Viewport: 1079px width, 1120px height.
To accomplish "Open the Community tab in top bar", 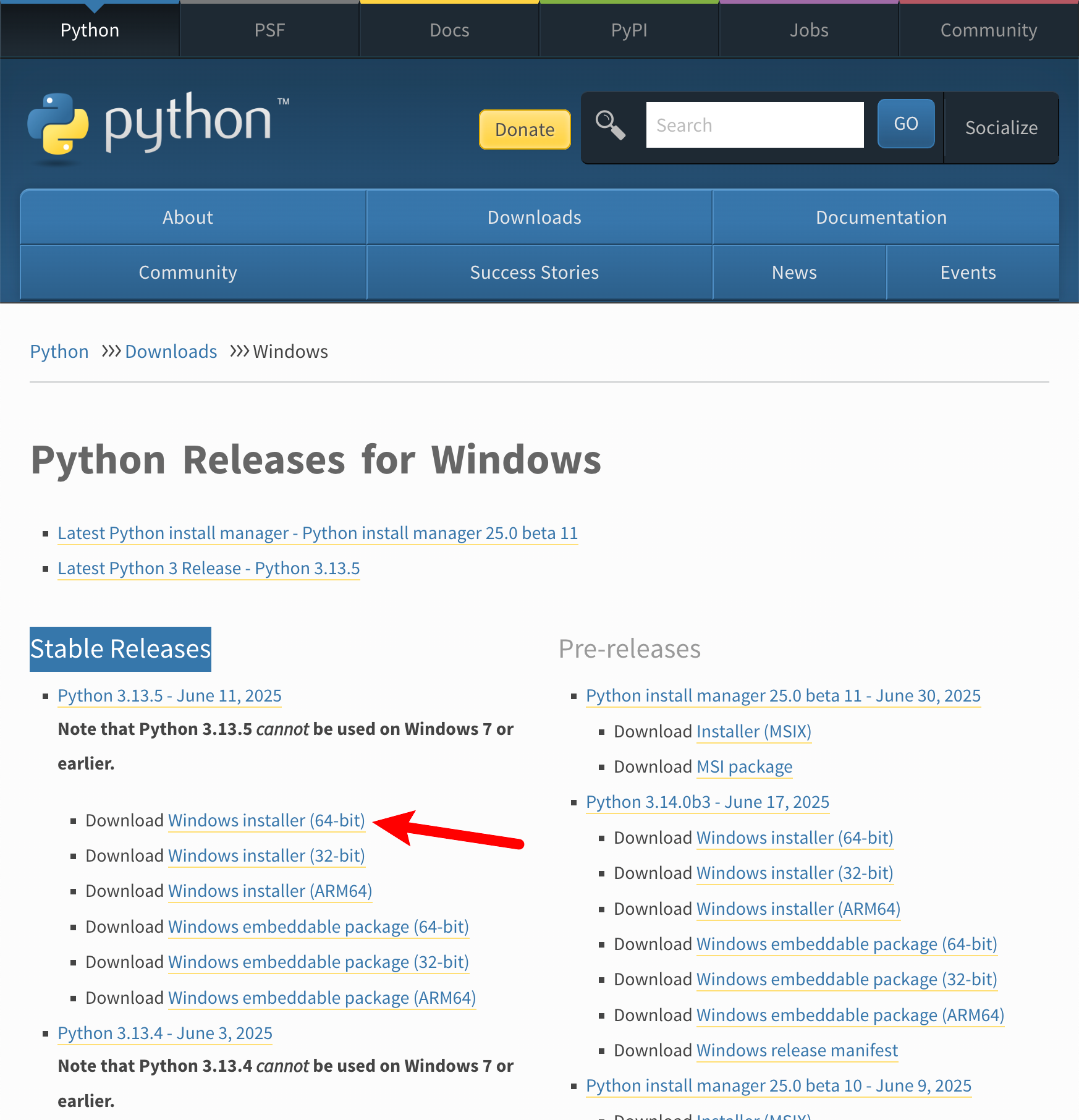I will (989, 30).
